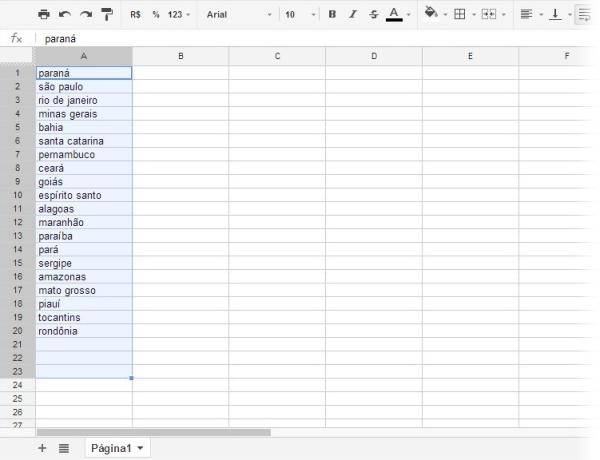Screen dimensions: 600x460
Task: Select cell containing amazonas
Action: (x=84, y=277)
